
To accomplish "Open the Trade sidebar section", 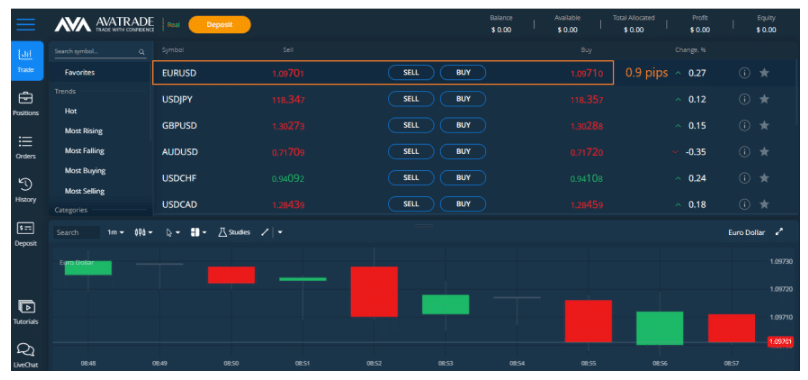I will point(26,61).
